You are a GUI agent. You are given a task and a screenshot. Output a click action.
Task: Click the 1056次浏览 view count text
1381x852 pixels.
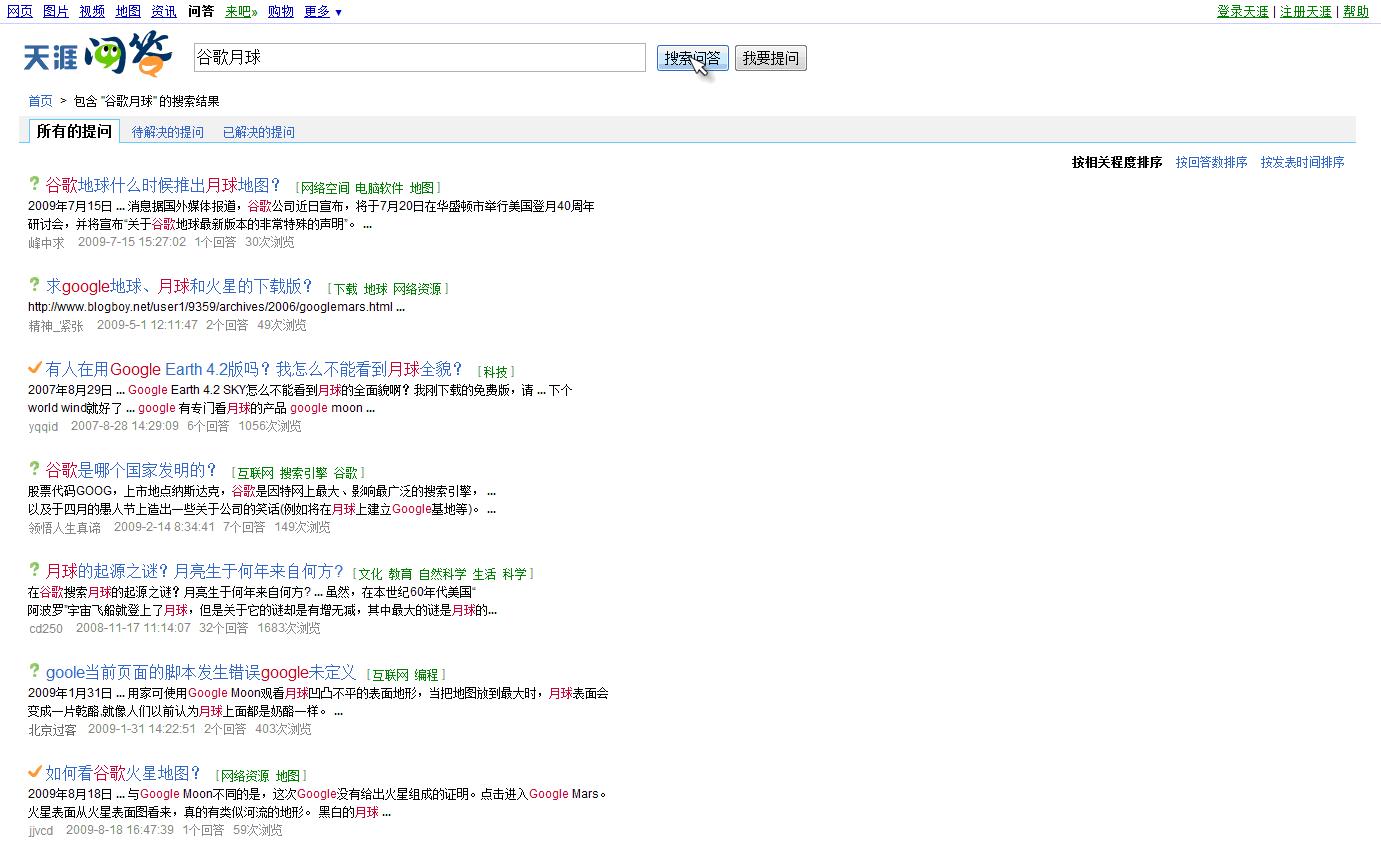click(270, 426)
